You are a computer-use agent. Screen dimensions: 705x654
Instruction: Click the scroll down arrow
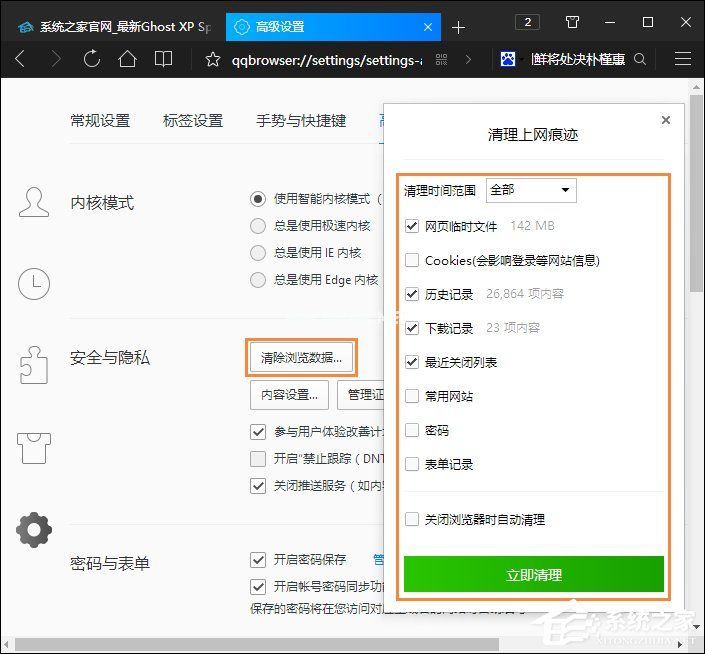tap(696, 626)
